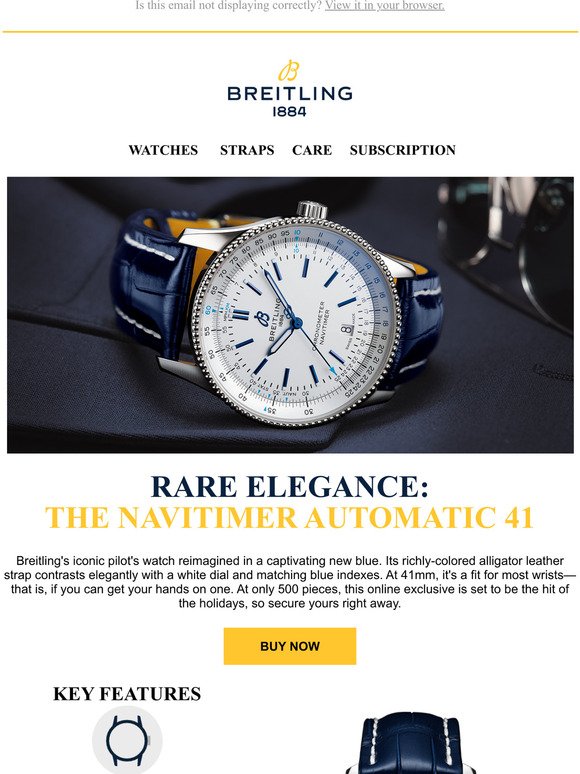
Task: Click the KEY FEATURES heading
Action: pyautogui.click(x=127, y=694)
